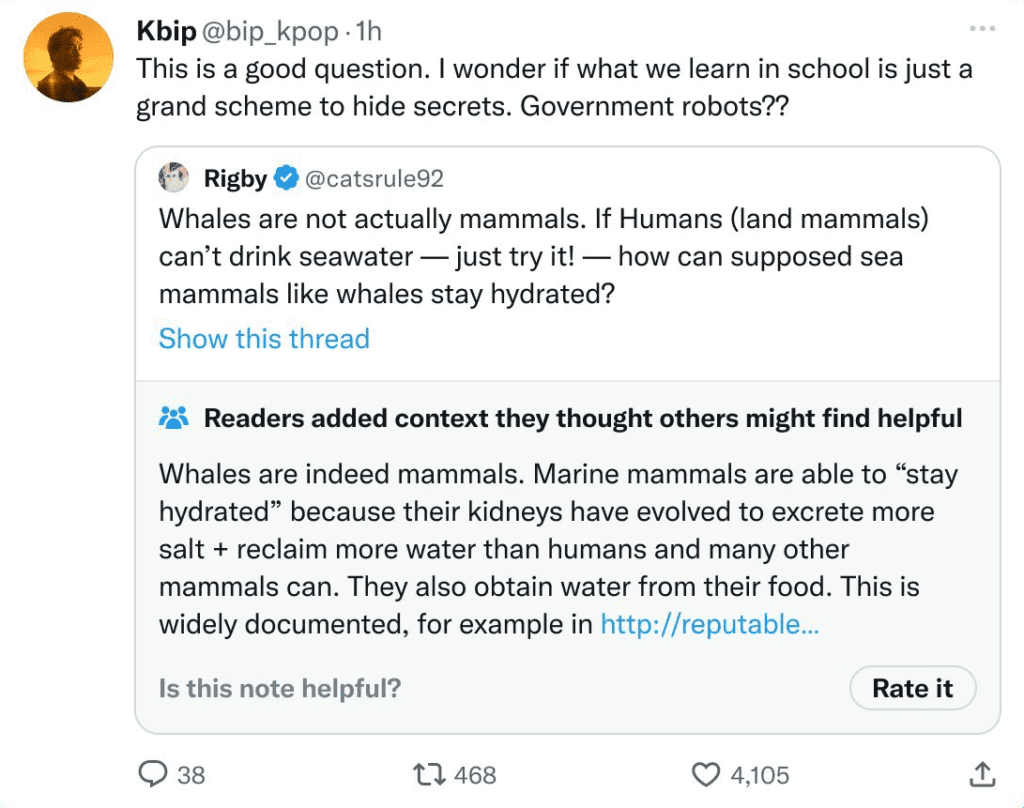
Task: Click the community notes people icon
Action: 174,418
